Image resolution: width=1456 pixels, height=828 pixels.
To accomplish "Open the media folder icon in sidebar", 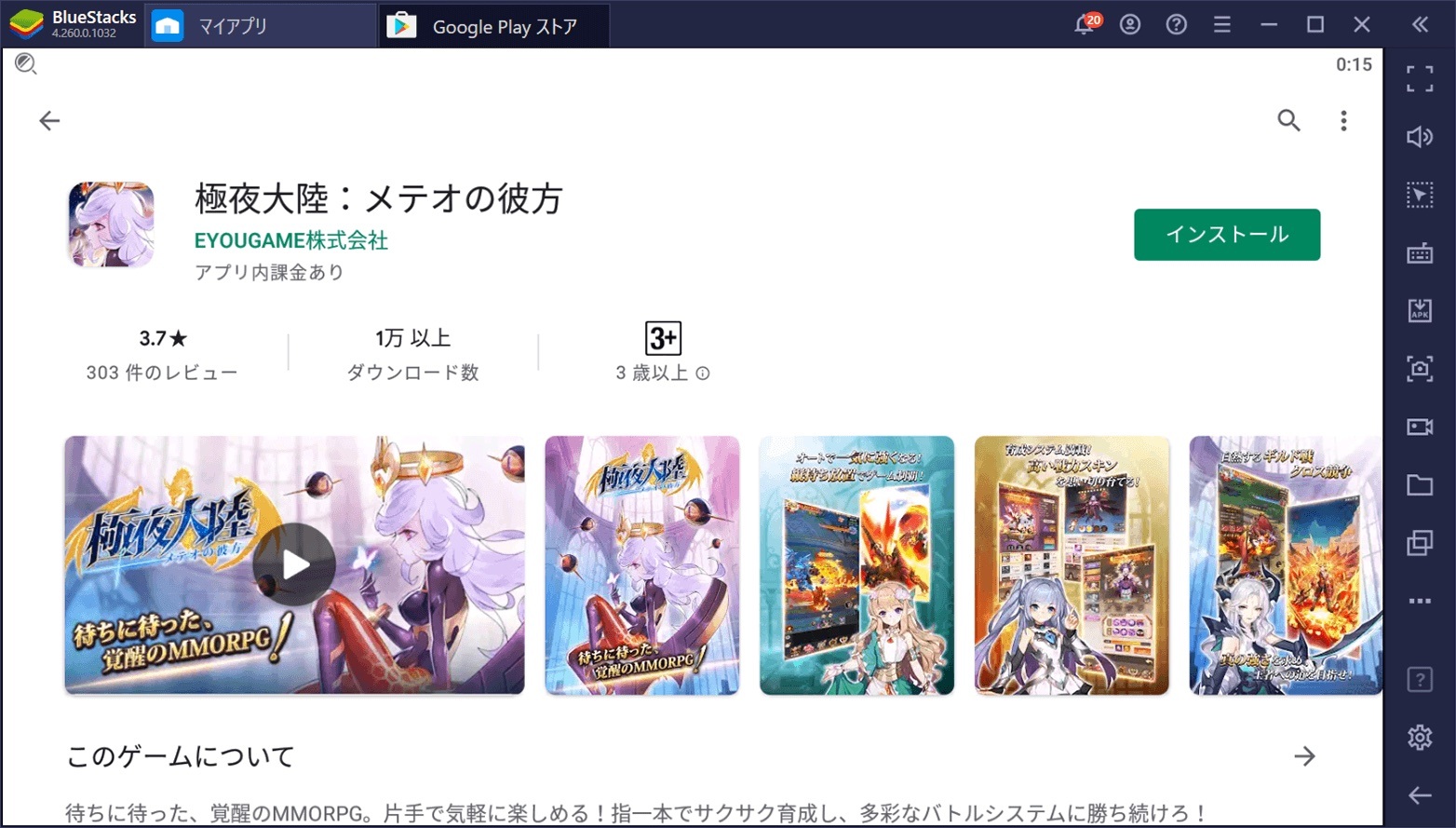I will click(1420, 484).
